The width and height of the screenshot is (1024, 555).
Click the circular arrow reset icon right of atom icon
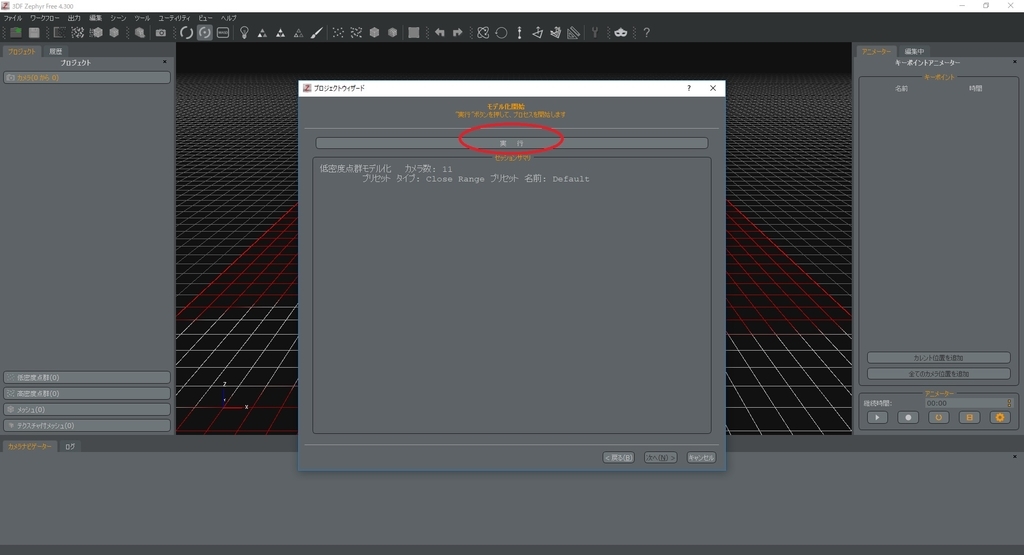pyautogui.click(x=501, y=33)
